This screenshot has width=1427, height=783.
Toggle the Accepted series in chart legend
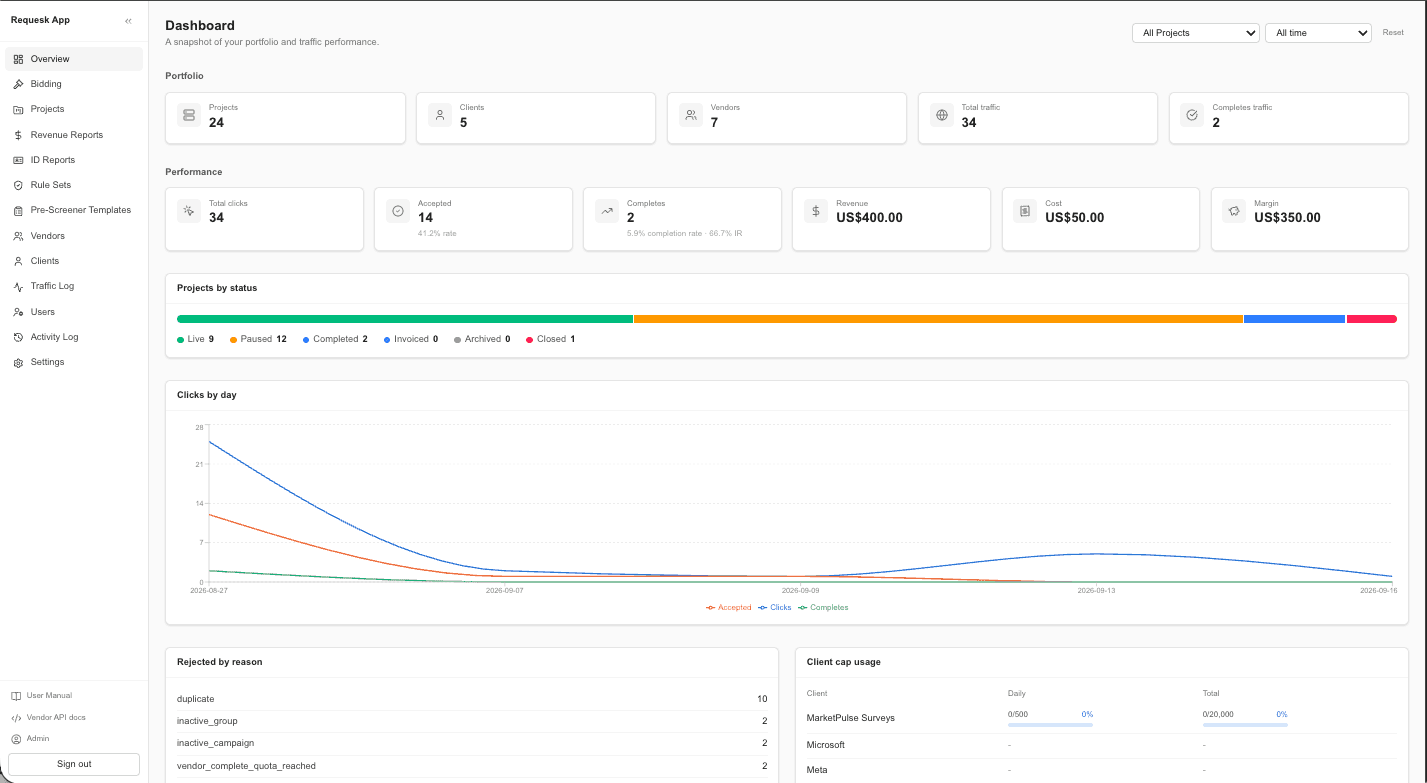728,607
